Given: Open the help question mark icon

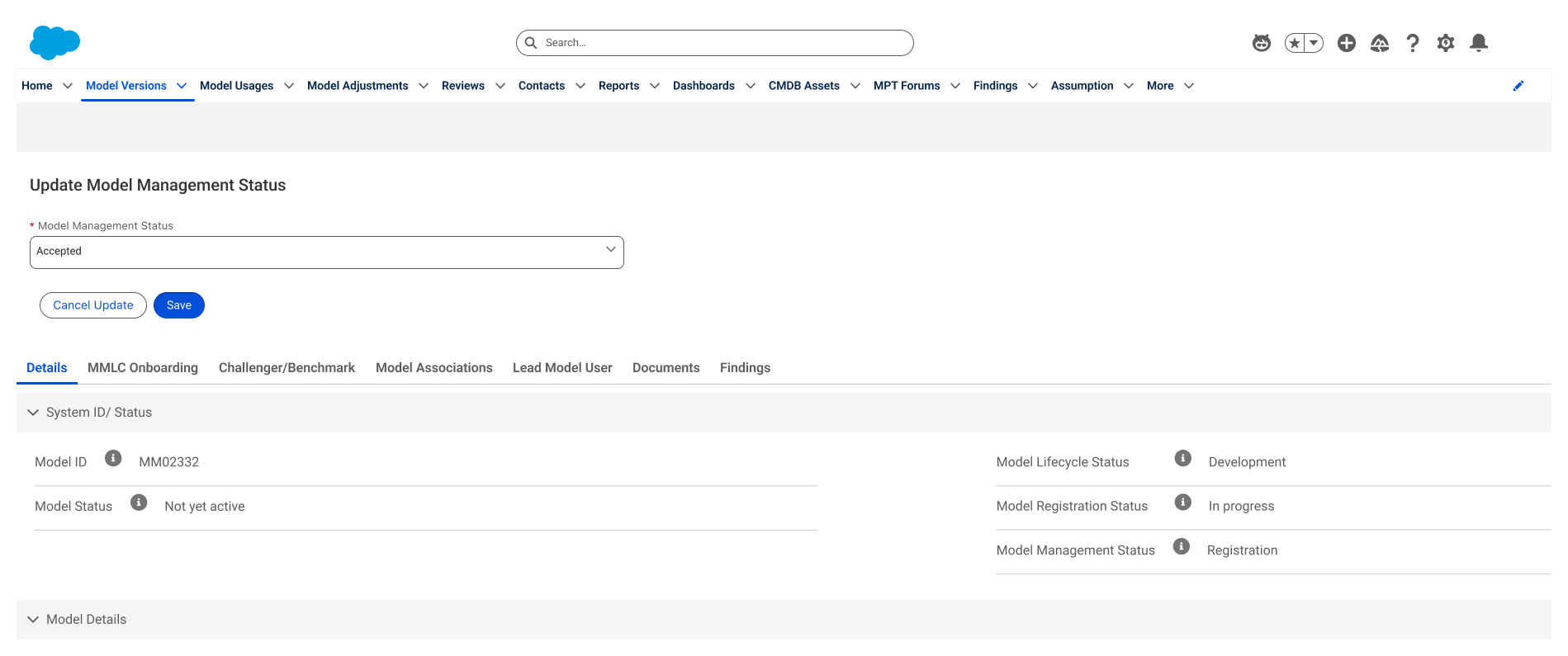Looking at the screenshot, I should [x=1413, y=43].
